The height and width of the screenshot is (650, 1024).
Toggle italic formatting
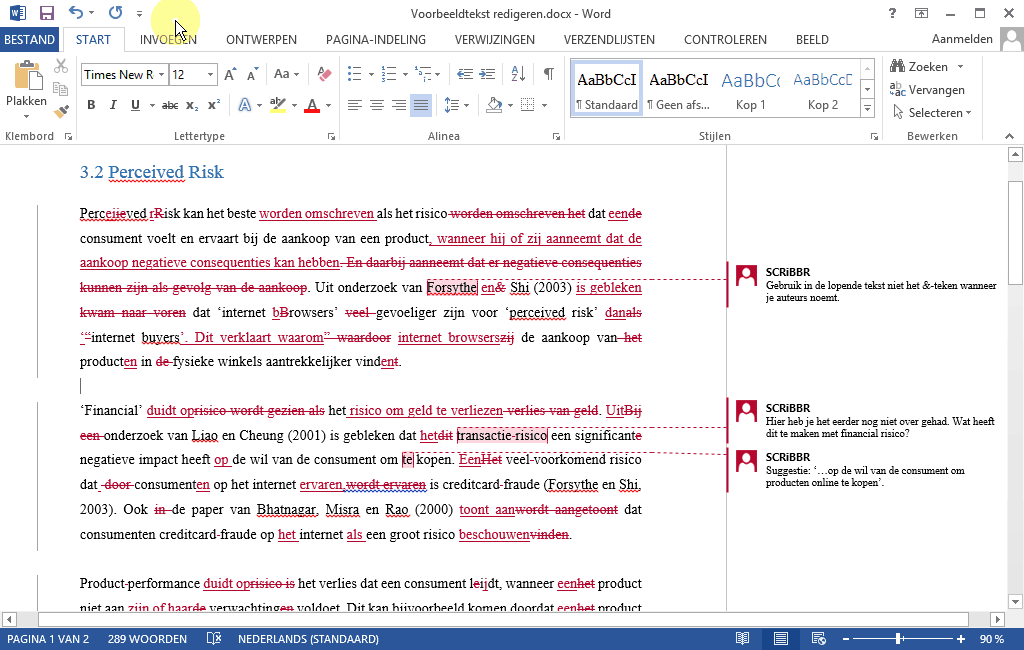pyautogui.click(x=113, y=105)
